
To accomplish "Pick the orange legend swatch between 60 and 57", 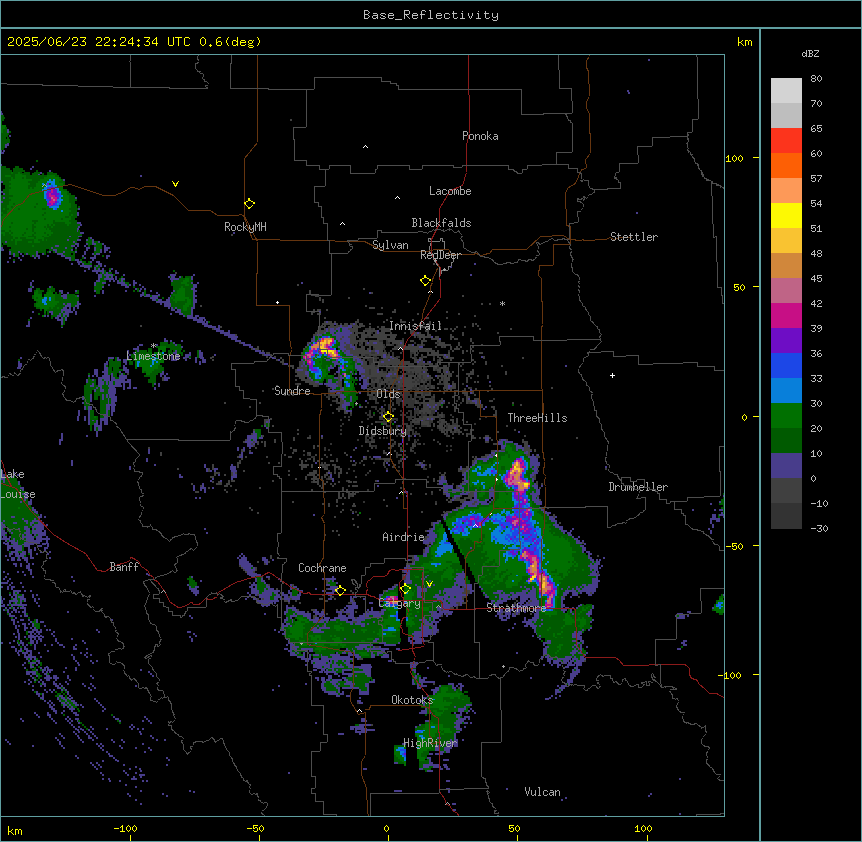I will tap(786, 165).
